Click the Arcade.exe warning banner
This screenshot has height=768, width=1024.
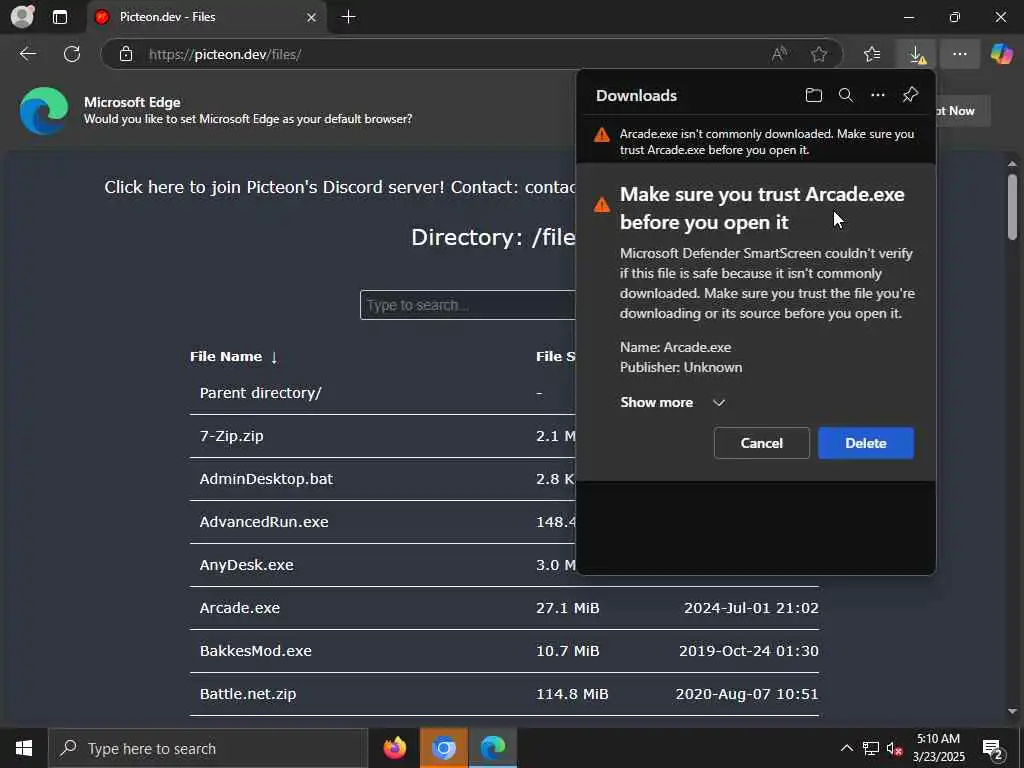tap(756, 142)
